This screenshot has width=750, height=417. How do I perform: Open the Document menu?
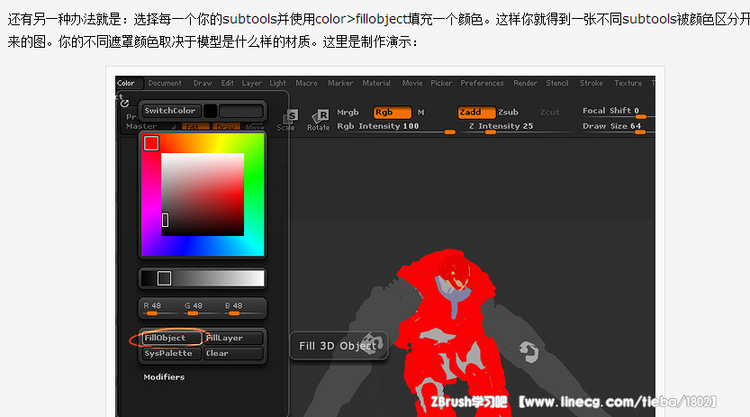(165, 83)
